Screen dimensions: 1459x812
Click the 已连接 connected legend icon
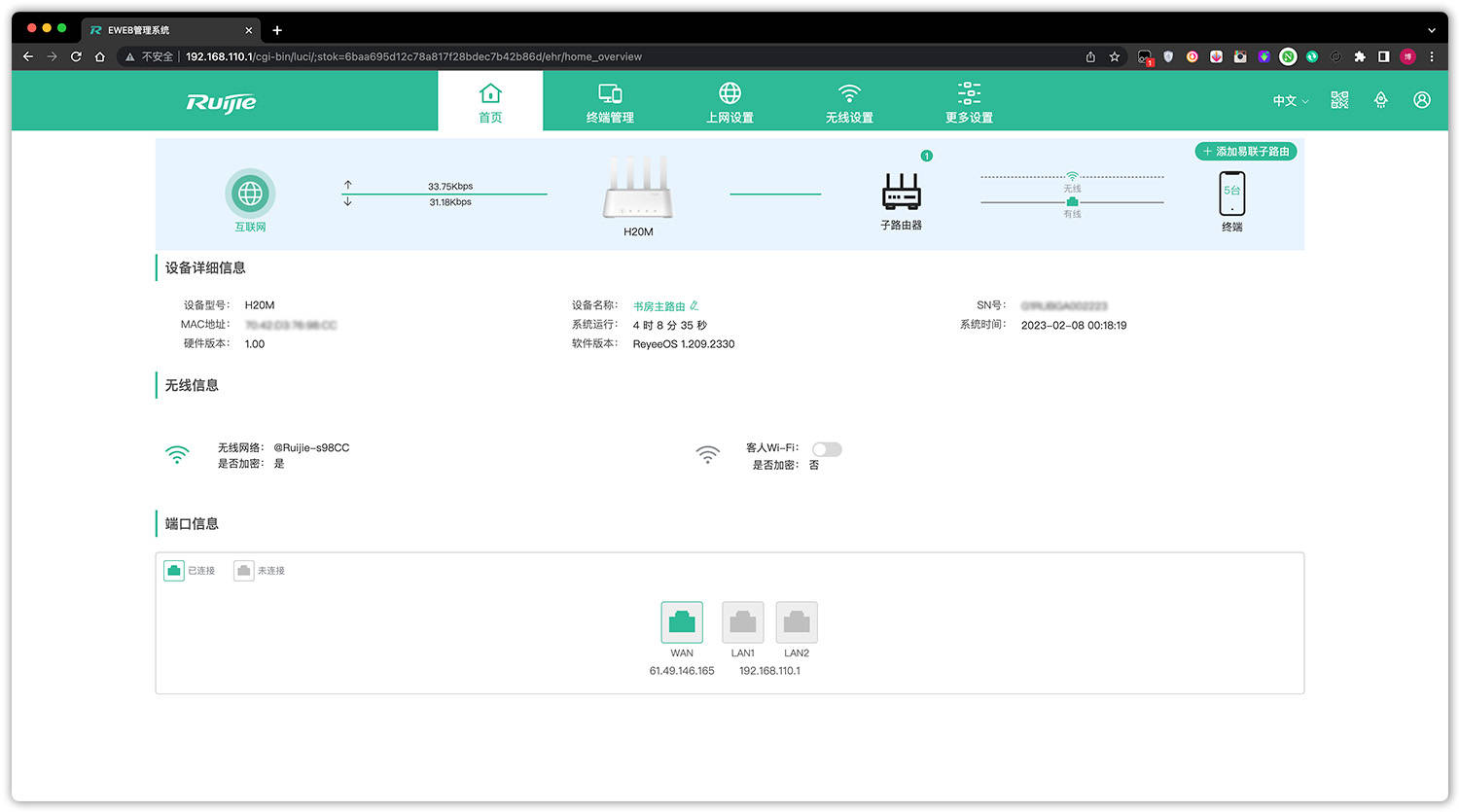[x=174, y=571]
